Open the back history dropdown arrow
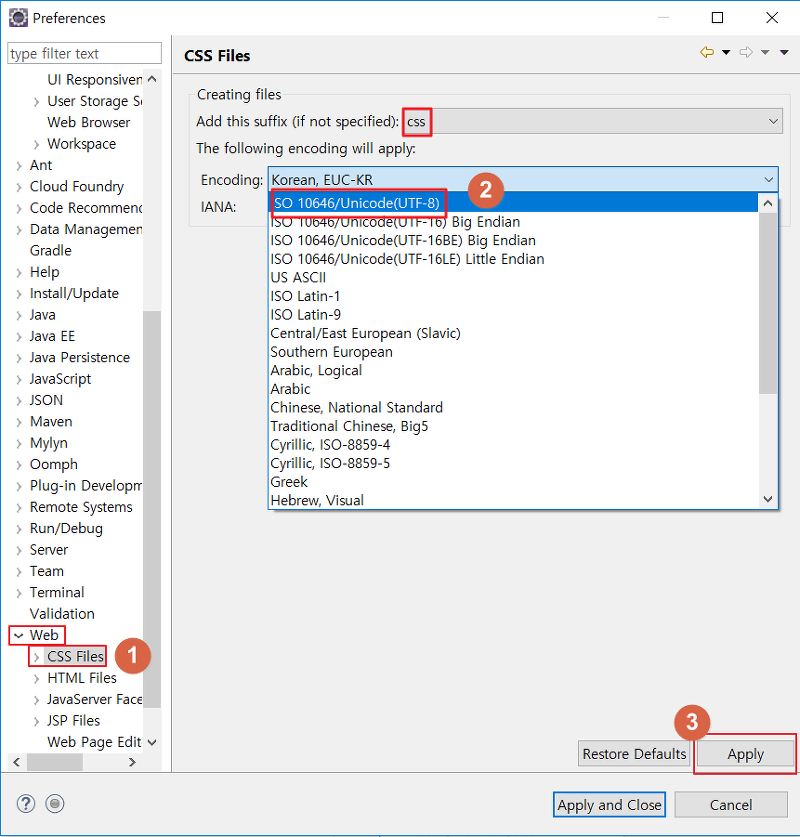 click(x=726, y=52)
